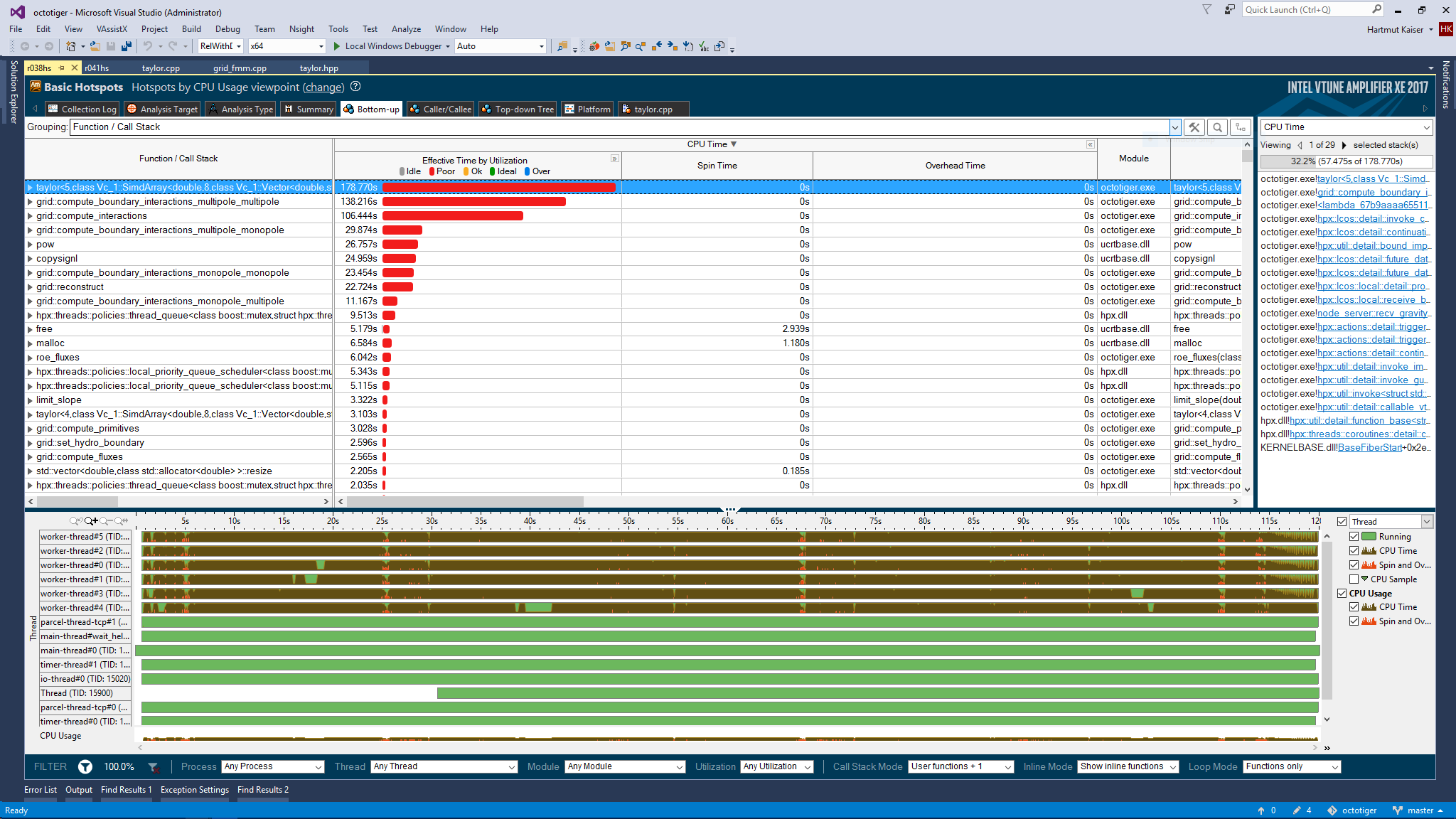Click the hotspots grid horizontal scrollbar
1456x819 pixels.
tap(465, 502)
